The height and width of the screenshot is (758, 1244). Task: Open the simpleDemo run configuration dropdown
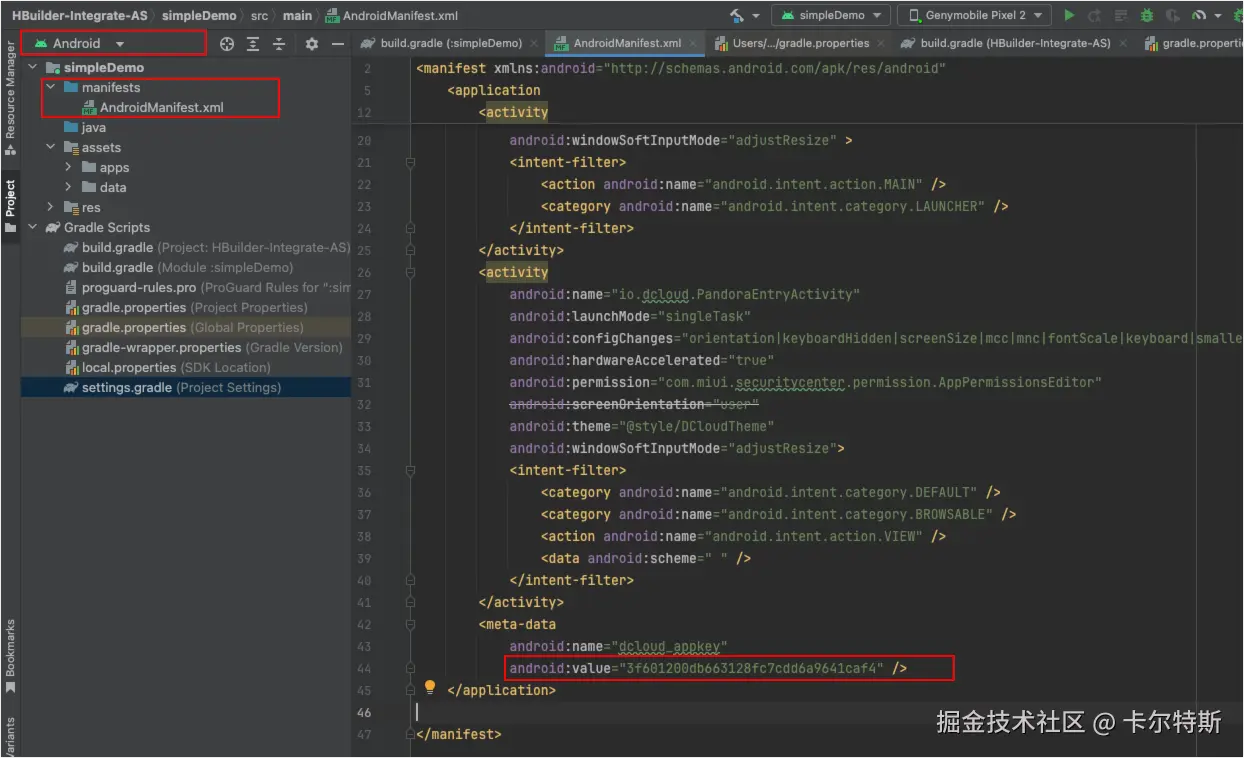[834, 15]
